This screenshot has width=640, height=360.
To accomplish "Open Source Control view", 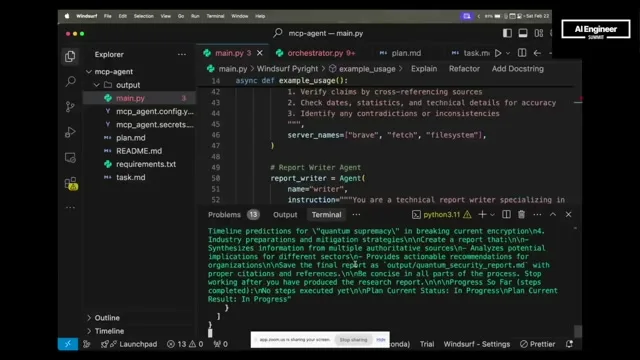I will click(70, 107).
